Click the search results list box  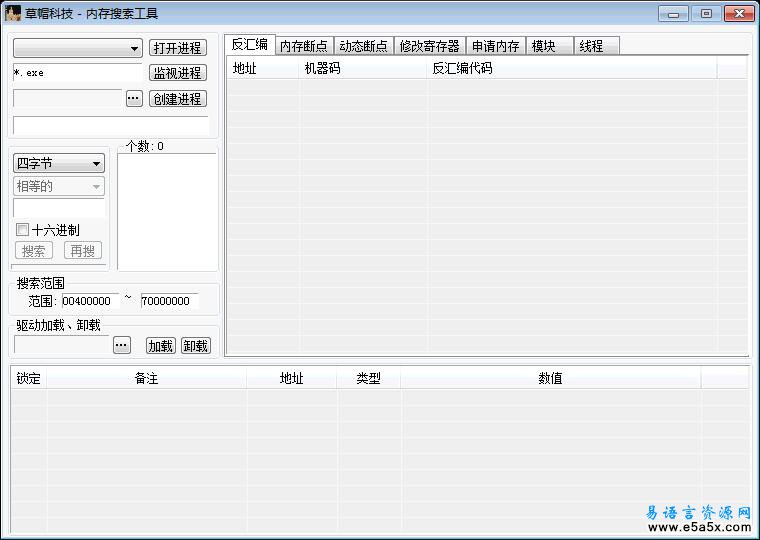(x=167, y=212)
